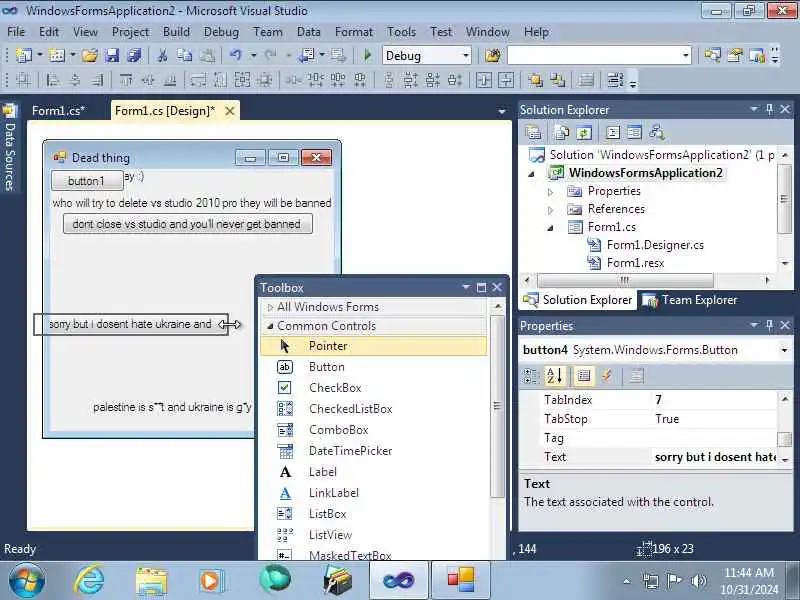
Task: Switch to the Form1.cs* code tab
Action: click(59, 111)
